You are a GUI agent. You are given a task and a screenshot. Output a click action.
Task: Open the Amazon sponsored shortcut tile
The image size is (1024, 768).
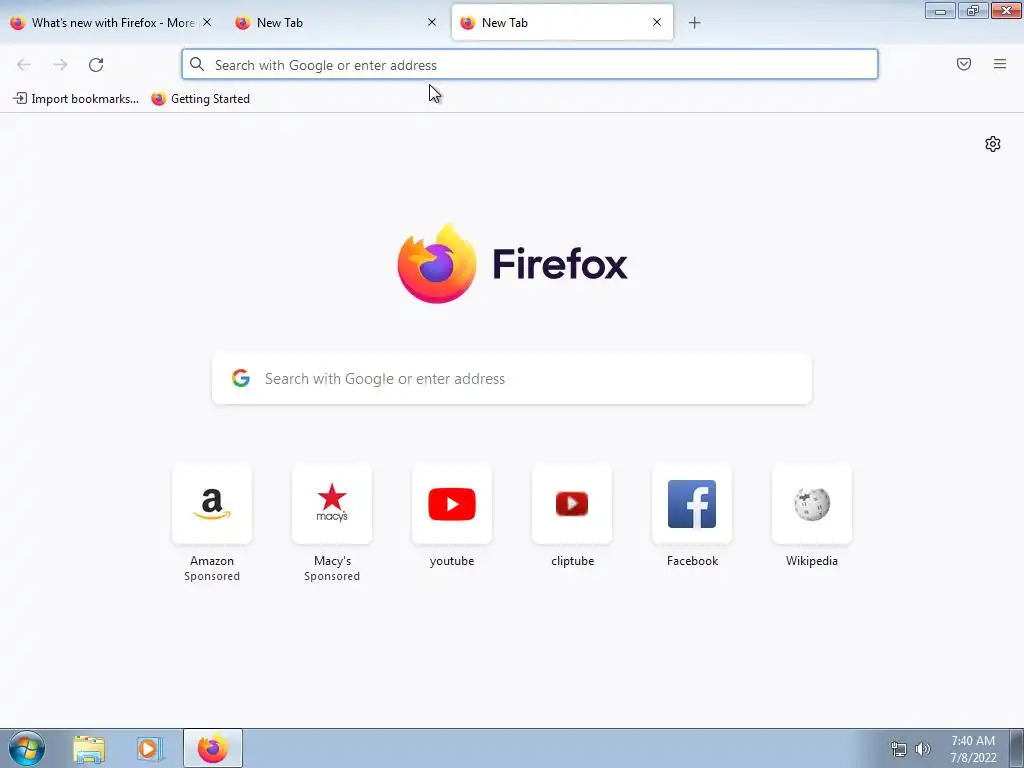(x=212, y=504)
